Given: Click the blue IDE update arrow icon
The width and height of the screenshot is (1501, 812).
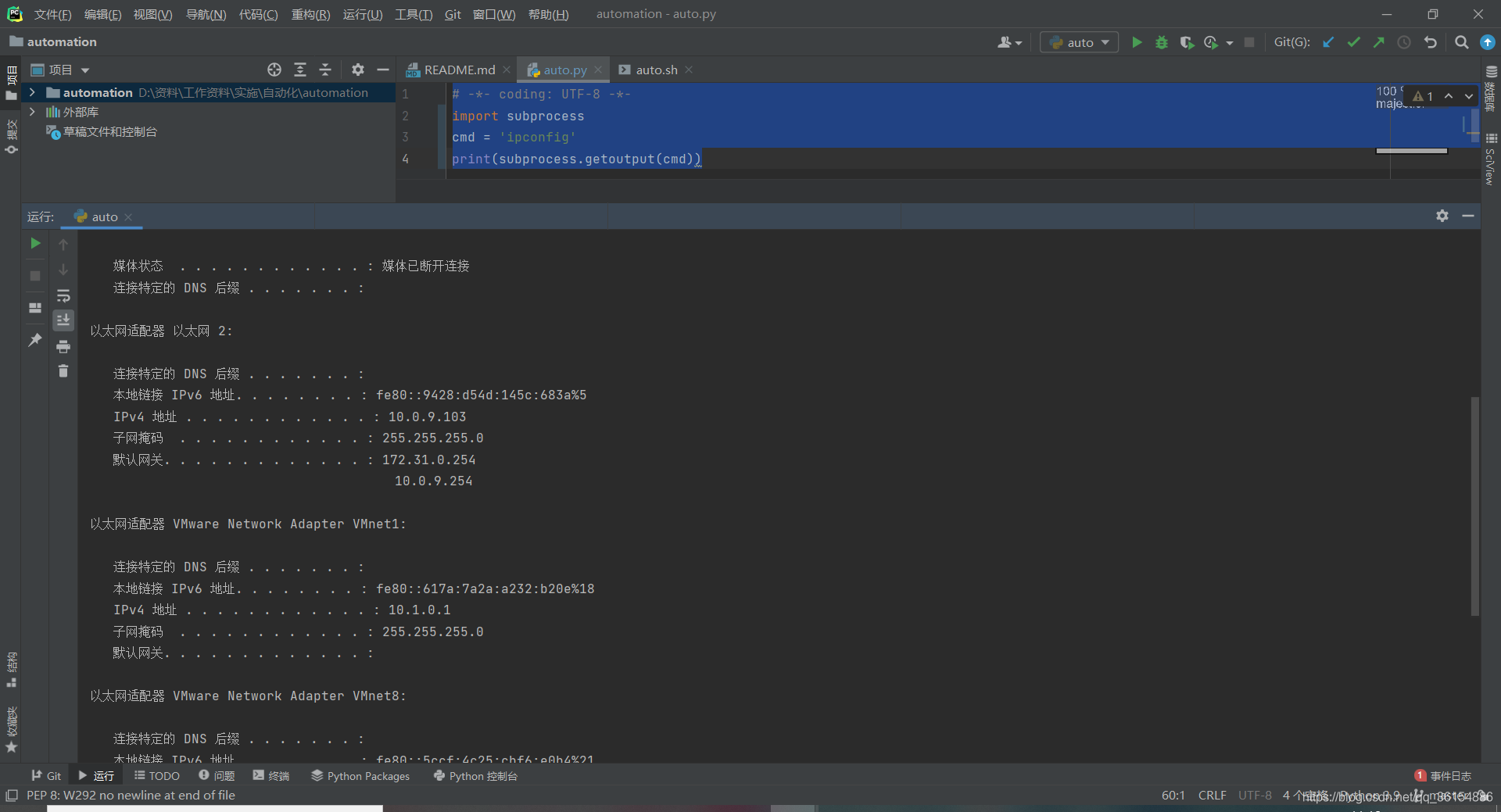Looking at the screenshot, I should pyautogui.click(x=1488, y=42).
